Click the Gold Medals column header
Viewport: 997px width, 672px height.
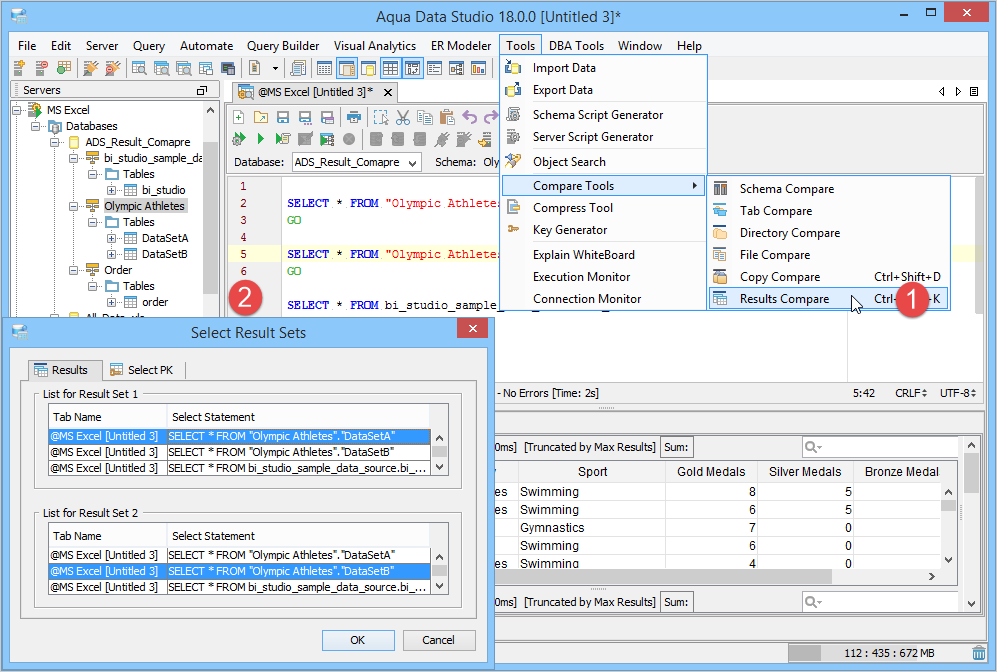(711, 472)
